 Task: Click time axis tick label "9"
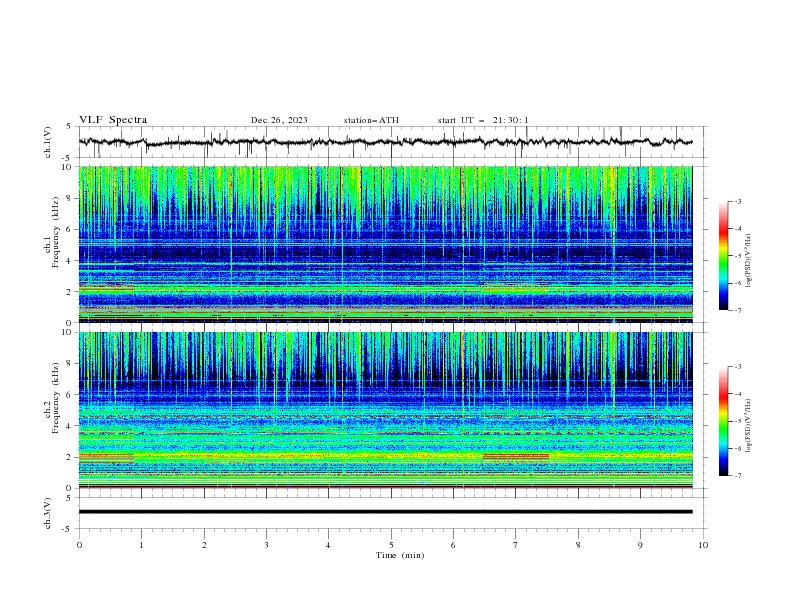coord(640,545)
